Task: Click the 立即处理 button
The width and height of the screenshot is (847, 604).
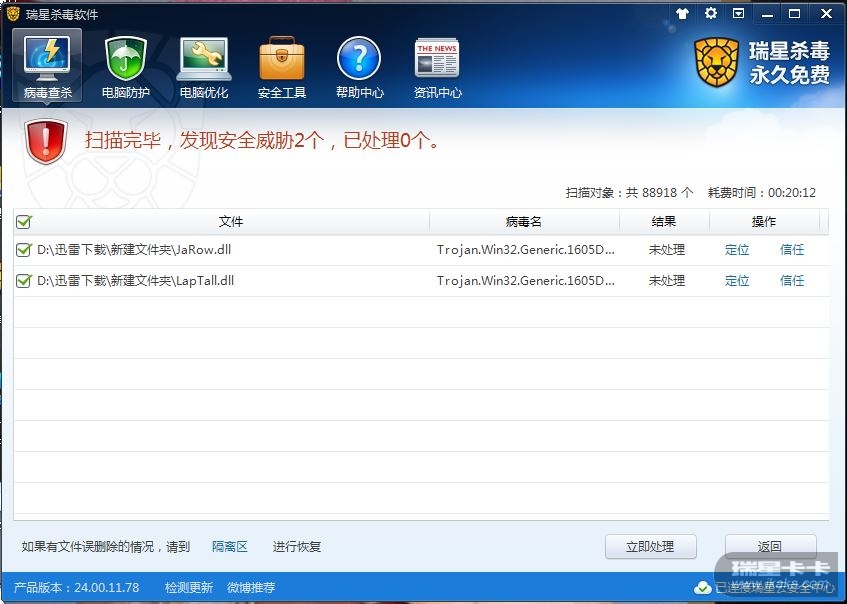Action: 650,547
